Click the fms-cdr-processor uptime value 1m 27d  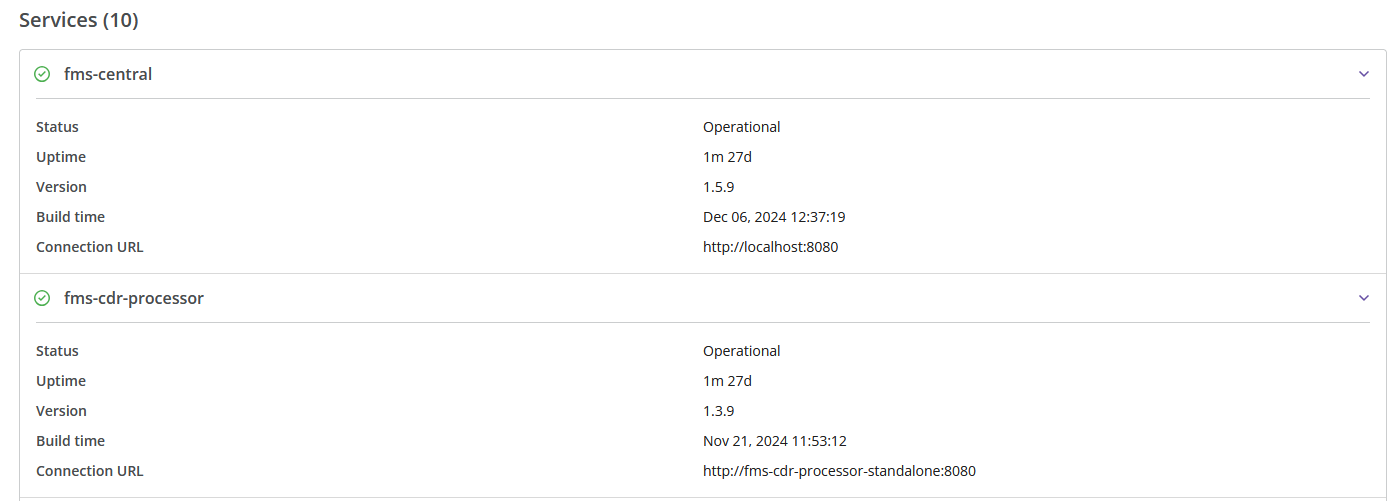point(727,381)
